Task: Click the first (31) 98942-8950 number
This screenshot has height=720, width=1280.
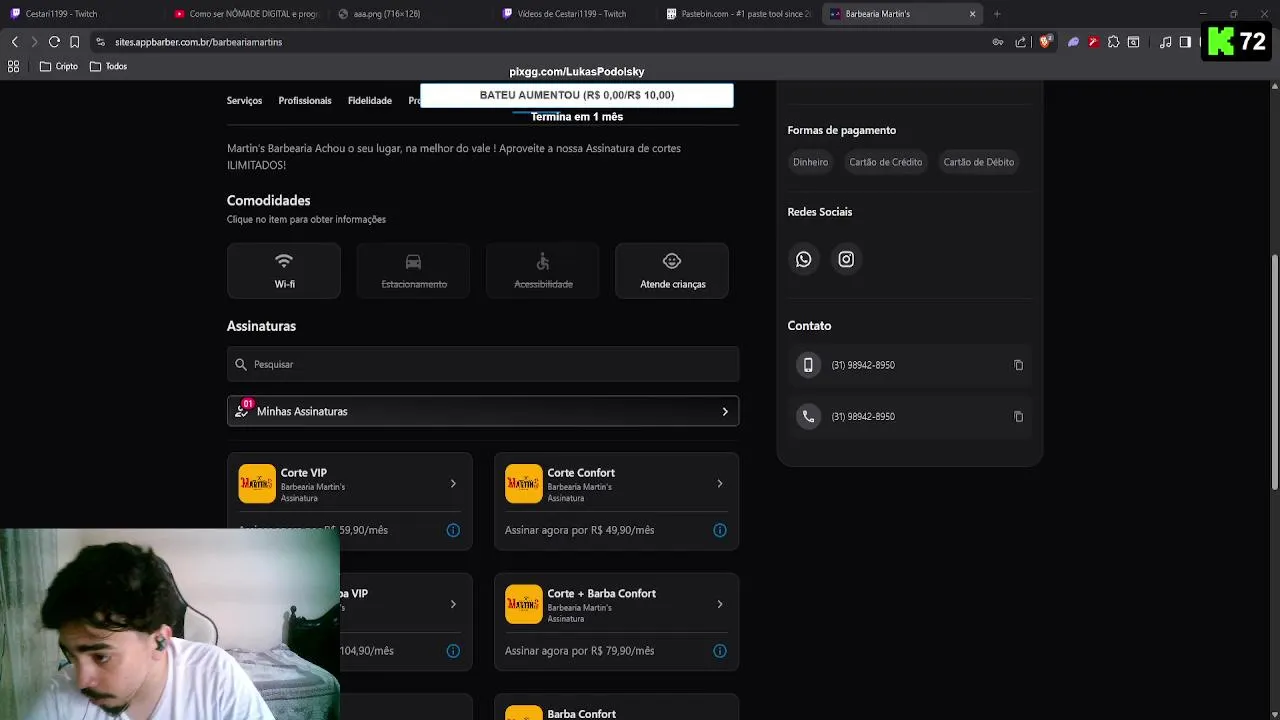Action: tap(863, 365)
